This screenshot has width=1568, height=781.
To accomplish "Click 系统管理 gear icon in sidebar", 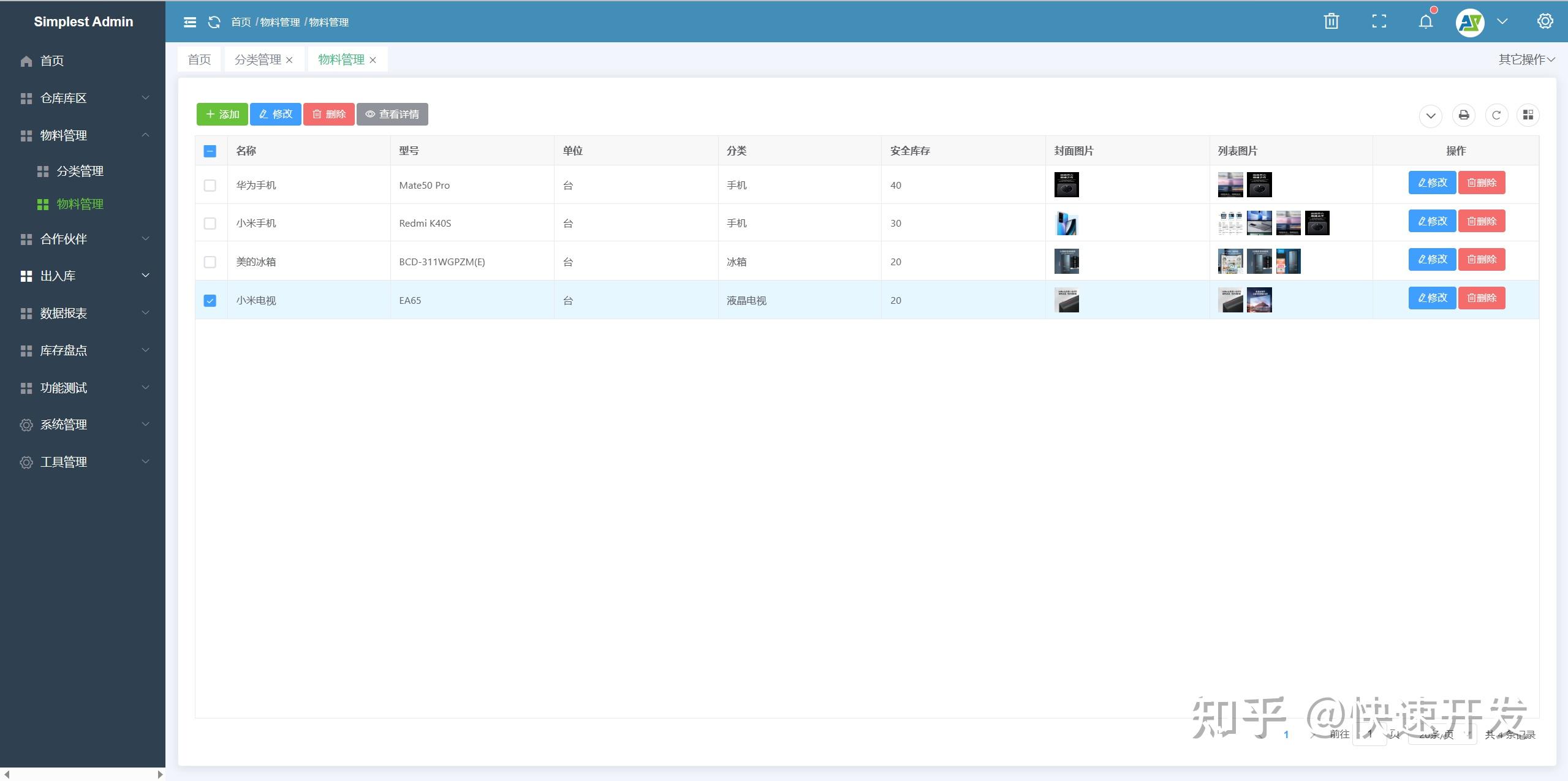I will click(26, 424).
